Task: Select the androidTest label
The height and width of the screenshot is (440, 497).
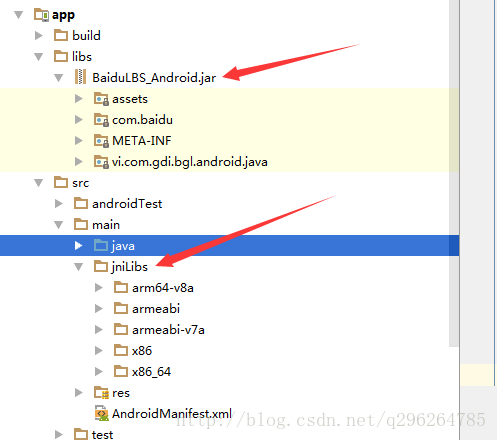Action: click(127, 204)
